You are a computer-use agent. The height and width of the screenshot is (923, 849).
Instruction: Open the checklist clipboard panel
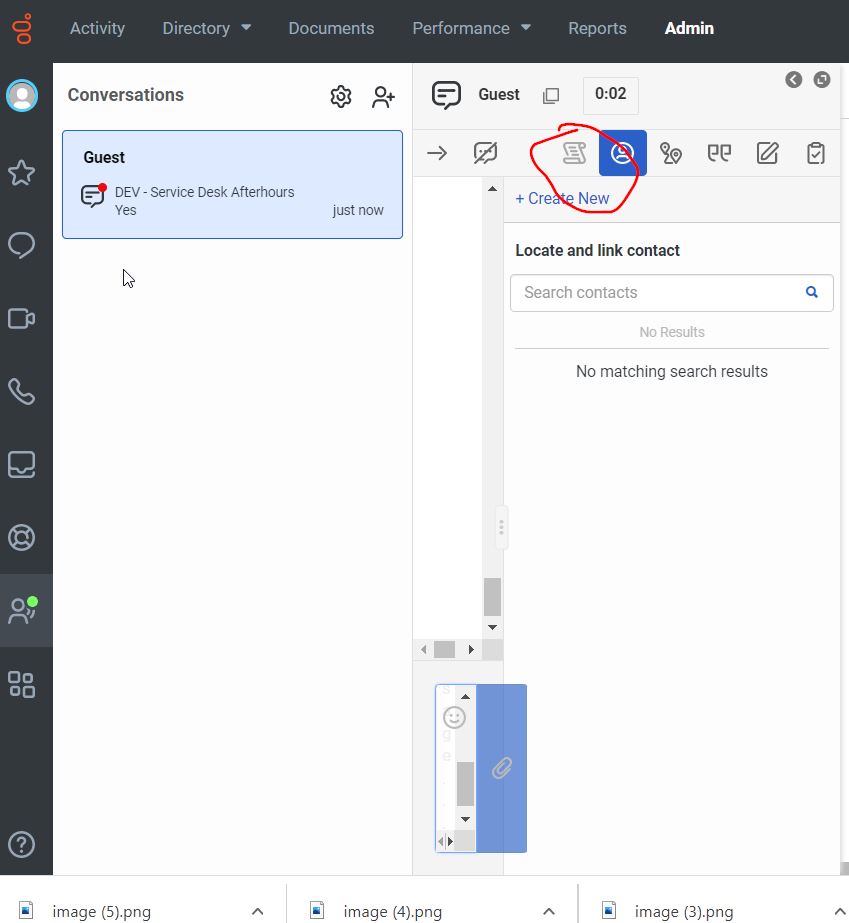815,152
